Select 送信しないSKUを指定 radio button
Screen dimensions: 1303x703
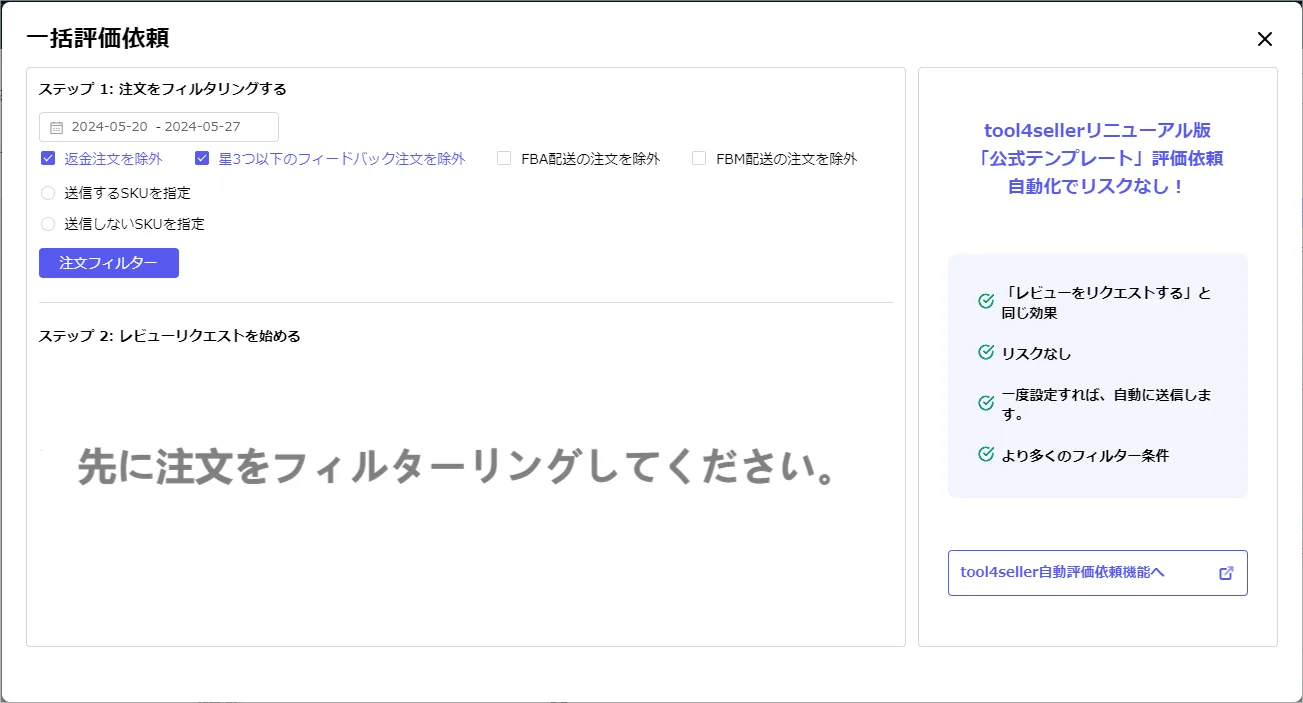click(x=48, y=224)
